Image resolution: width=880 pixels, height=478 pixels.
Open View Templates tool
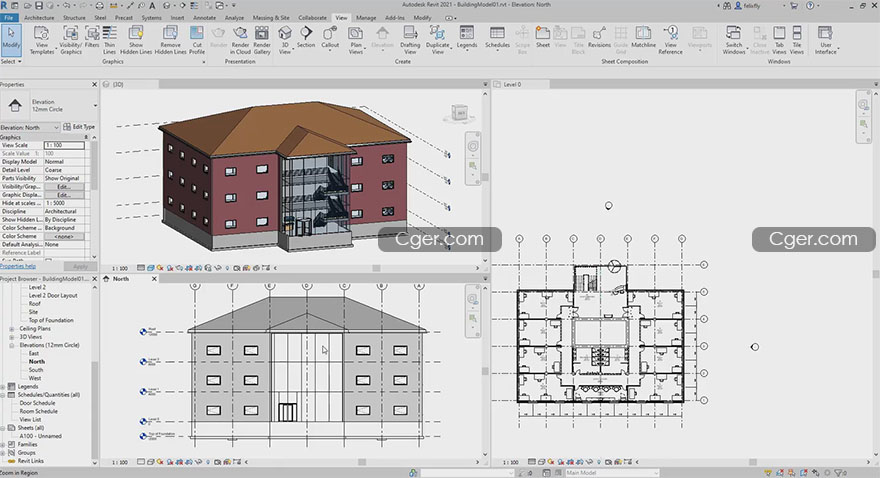point(42,40)
